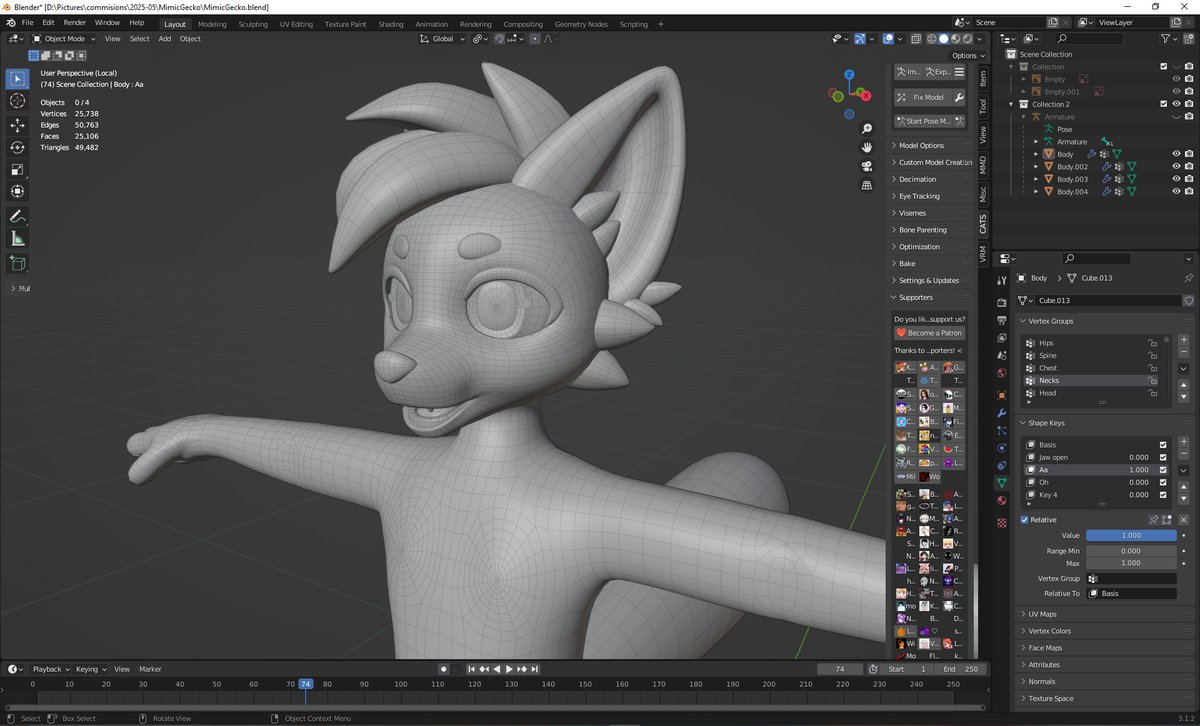
Task: Select the Scale tool
Action: 18,169
